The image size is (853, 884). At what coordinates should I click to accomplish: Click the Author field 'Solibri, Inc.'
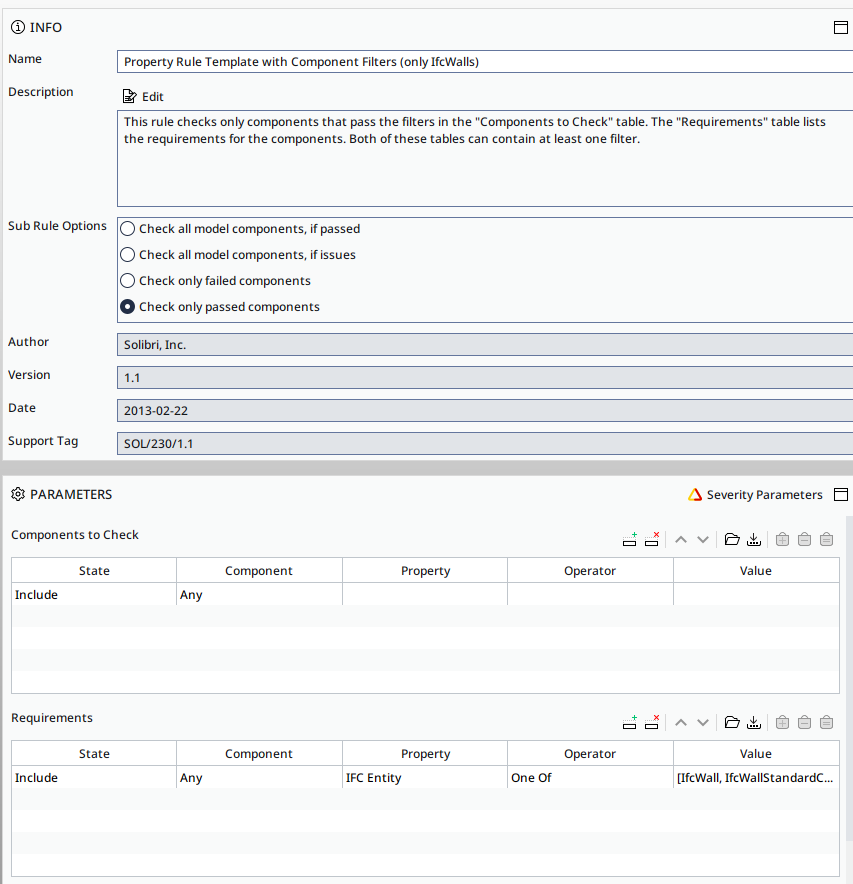point(485,344)
